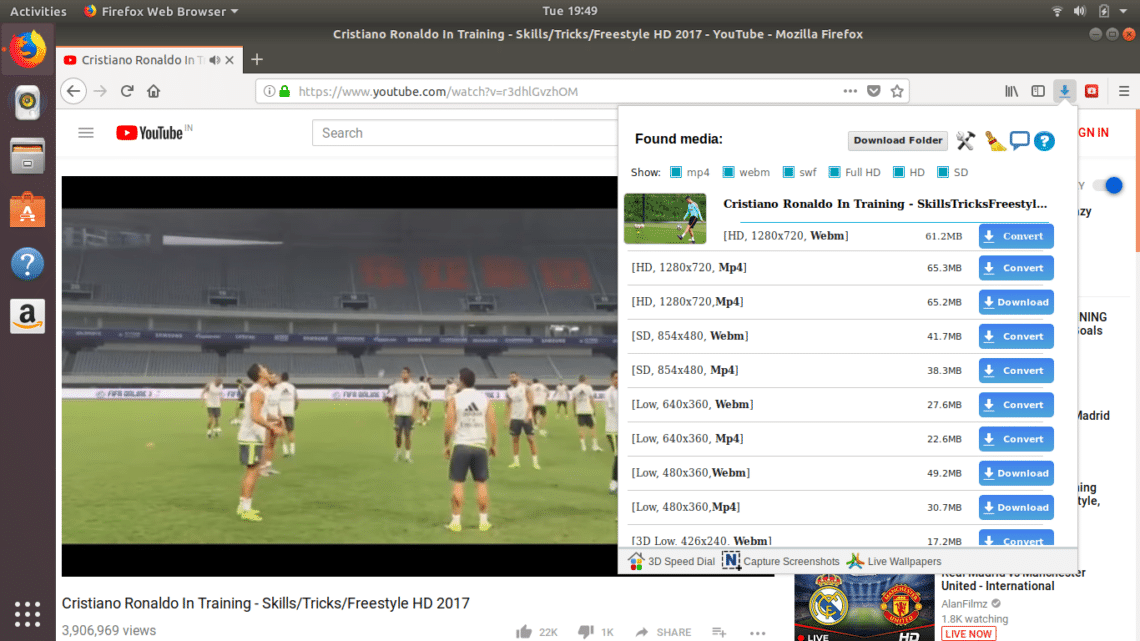This screenshot has width=1140, height=641.
Task: Save to Pocket icon in URL bar
Action: [x=874, y=91]
